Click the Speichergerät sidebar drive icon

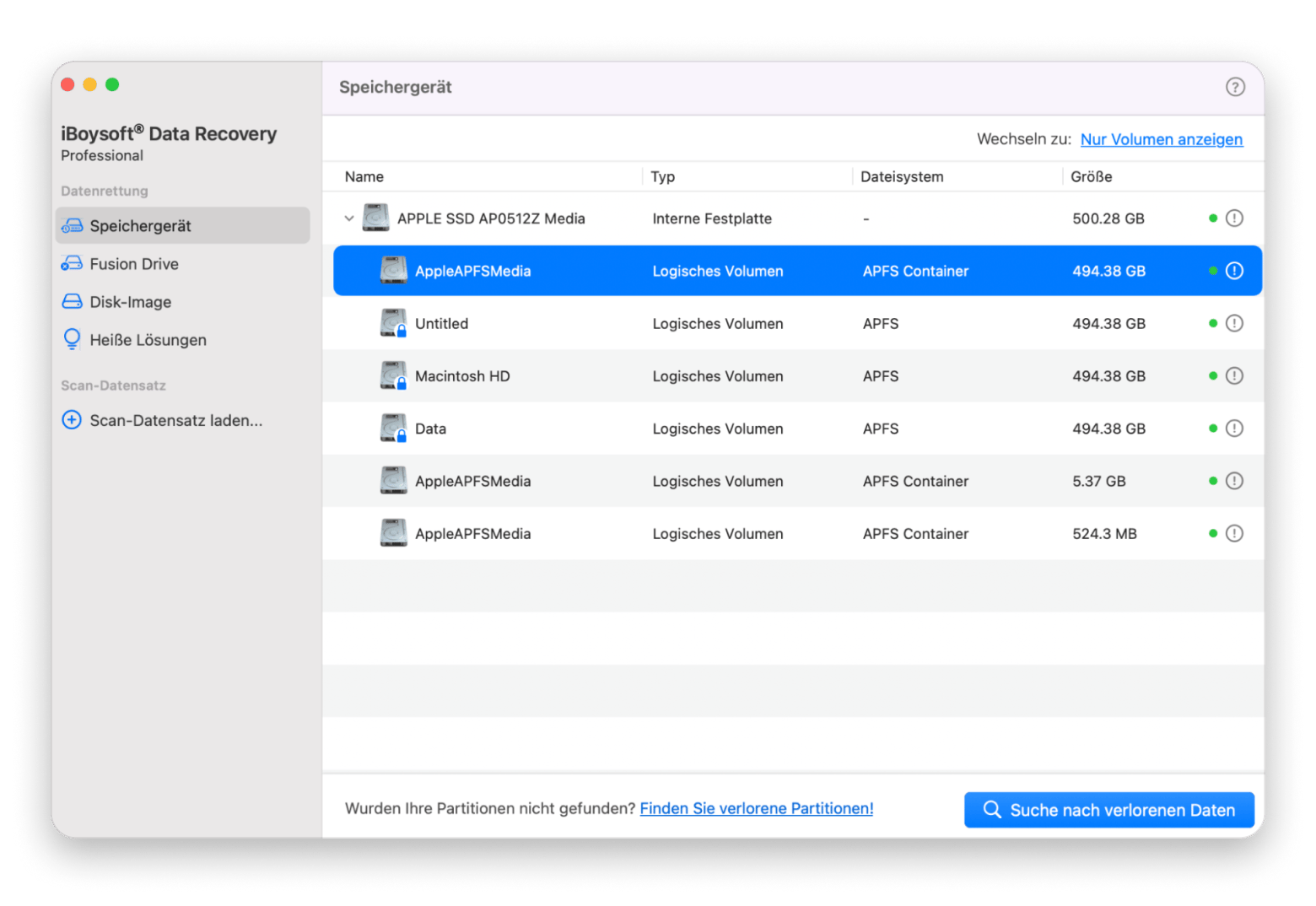tap(73, 226)
